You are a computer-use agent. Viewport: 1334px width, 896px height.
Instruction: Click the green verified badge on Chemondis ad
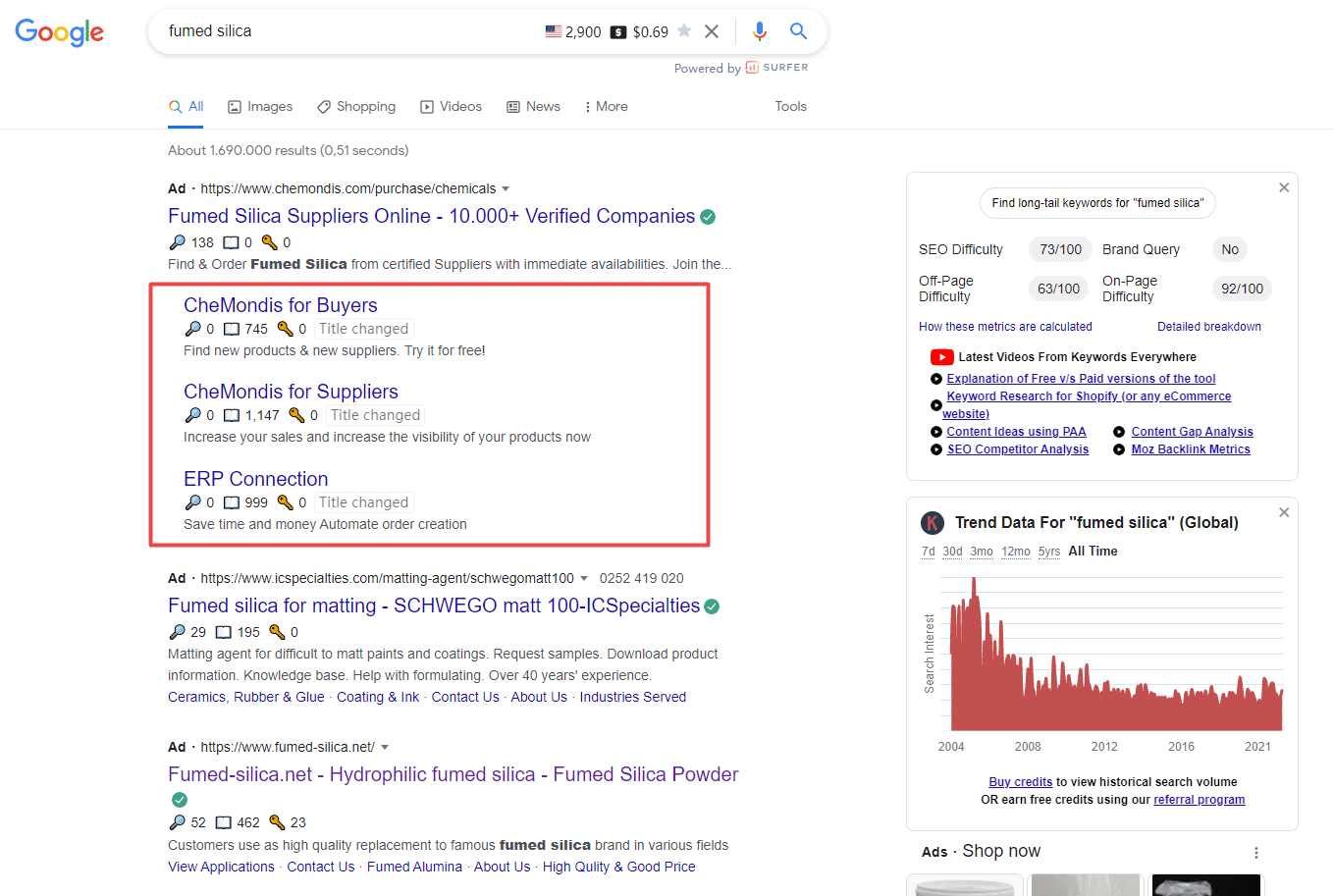(708, 217)
